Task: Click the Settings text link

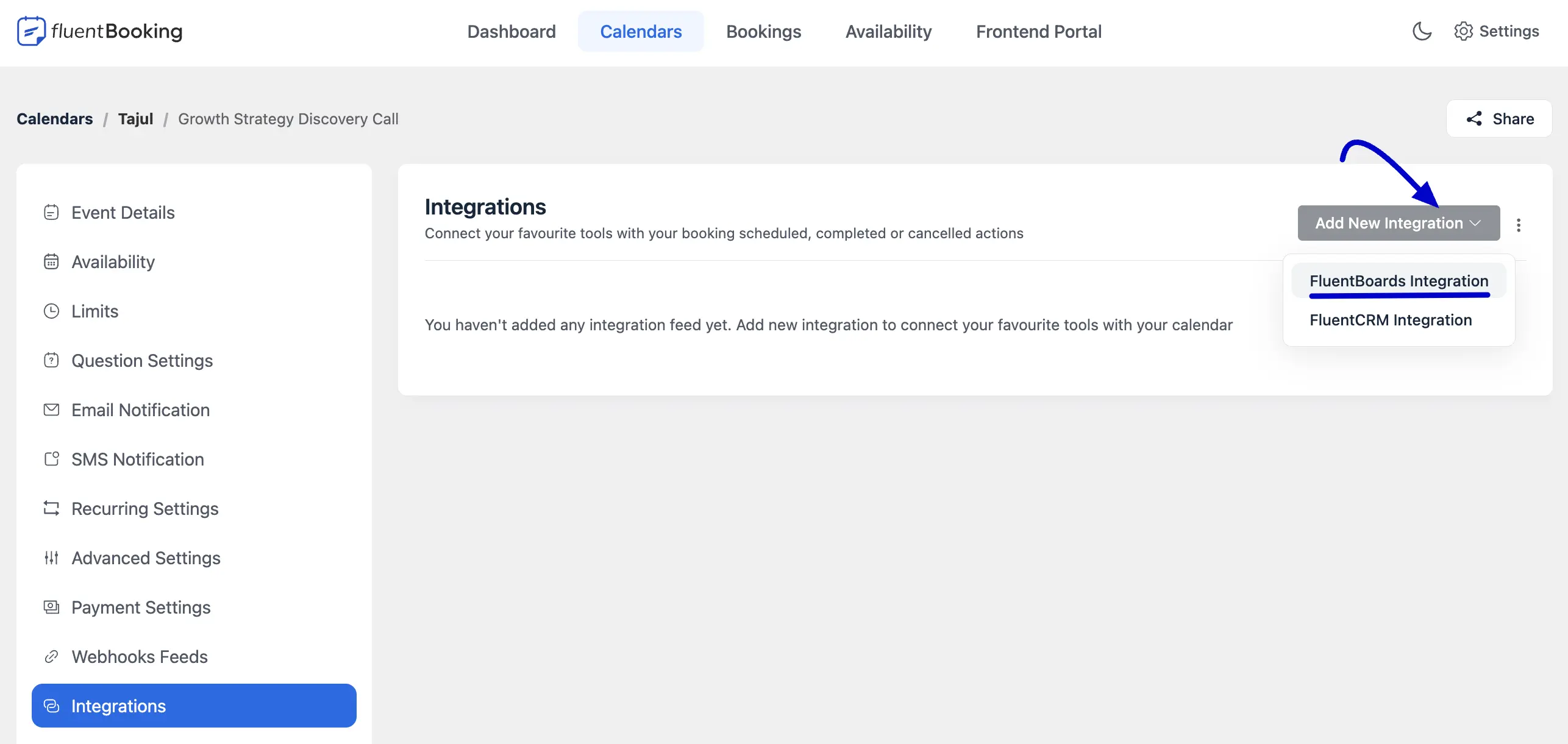Action: (x=1509, y=31)
